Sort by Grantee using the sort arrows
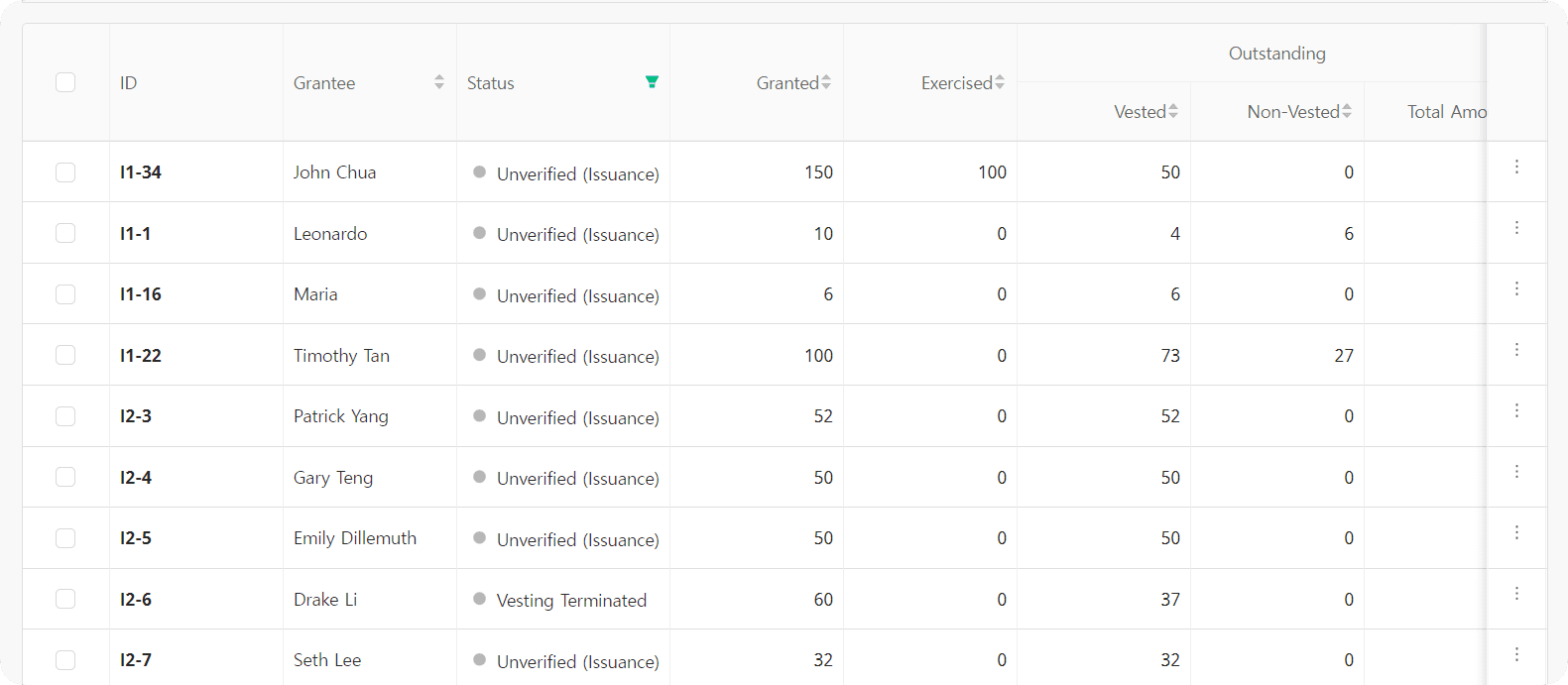The height and width of the screenshot is (685, 1568). [439, 82]
